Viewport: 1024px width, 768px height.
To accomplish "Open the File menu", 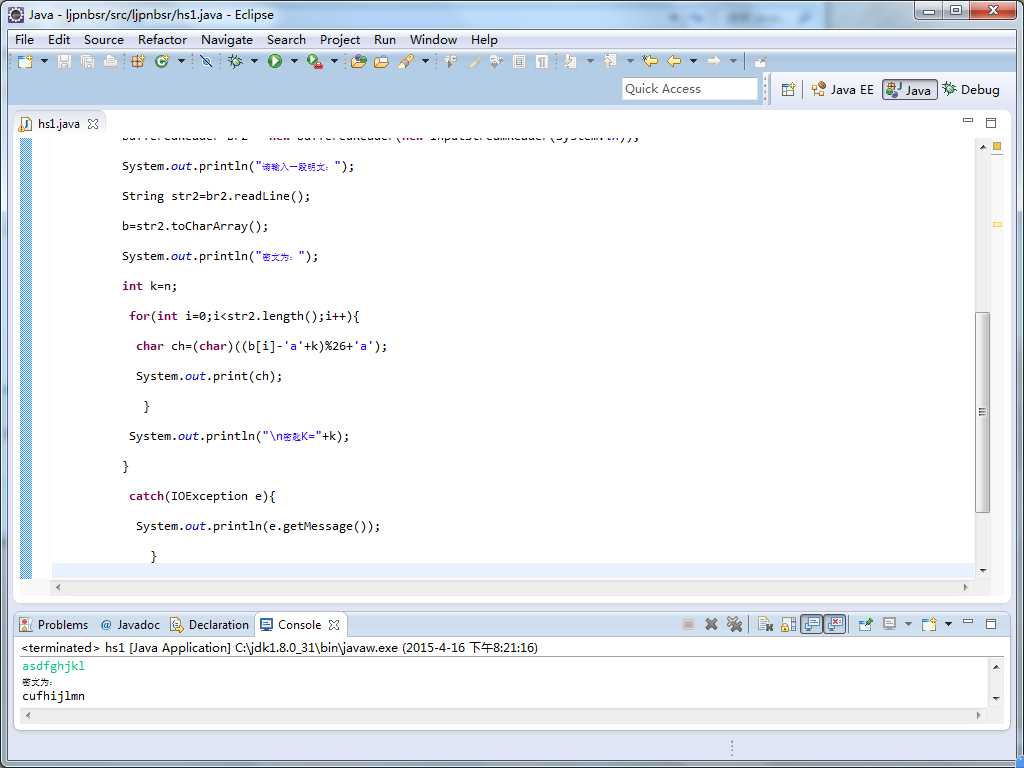I will 24,40.
